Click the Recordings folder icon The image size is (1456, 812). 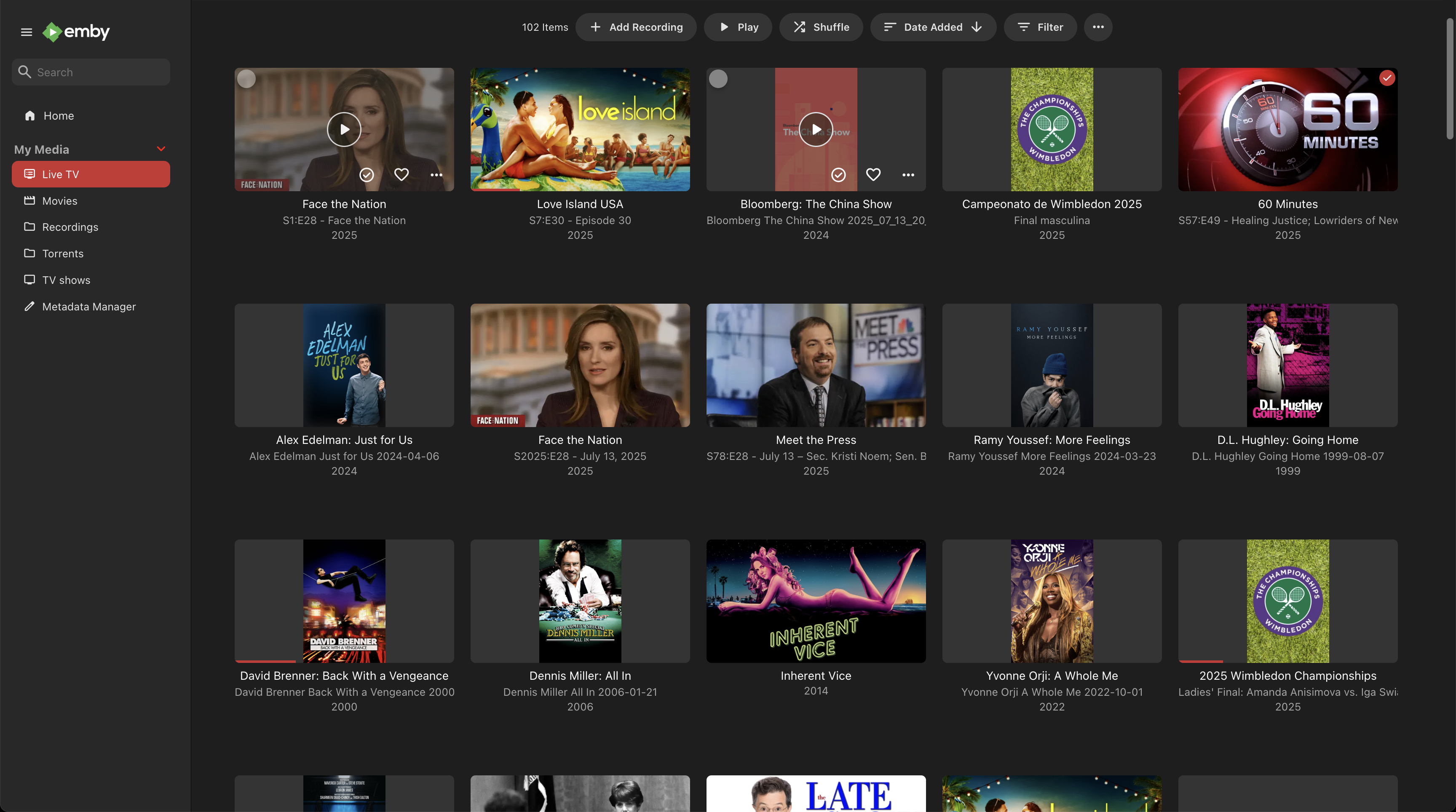point(29,227)
